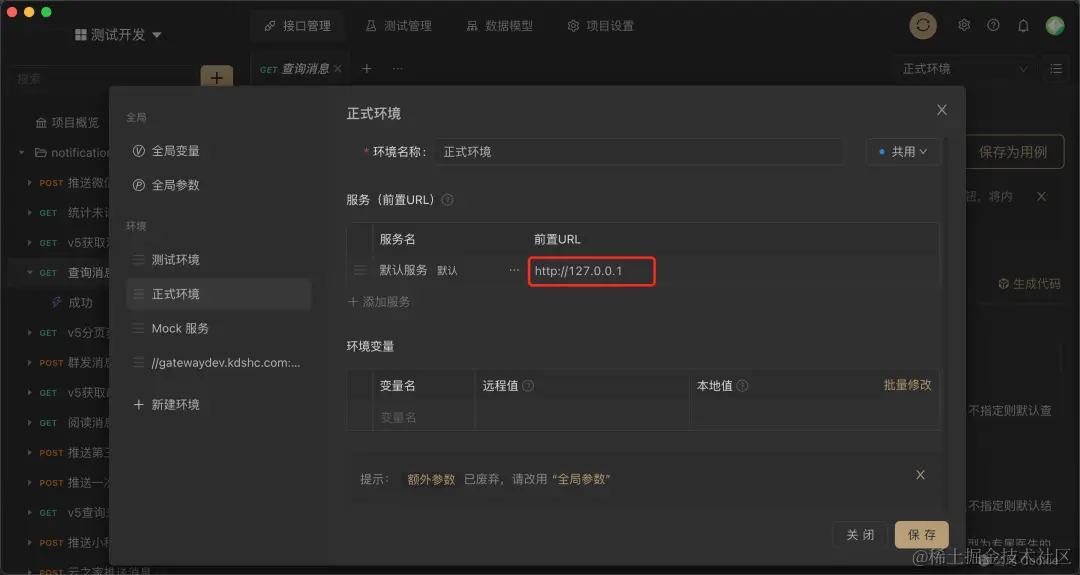Click the 全局参数 link in hint
1080x575 pixels.
point(581,479)
